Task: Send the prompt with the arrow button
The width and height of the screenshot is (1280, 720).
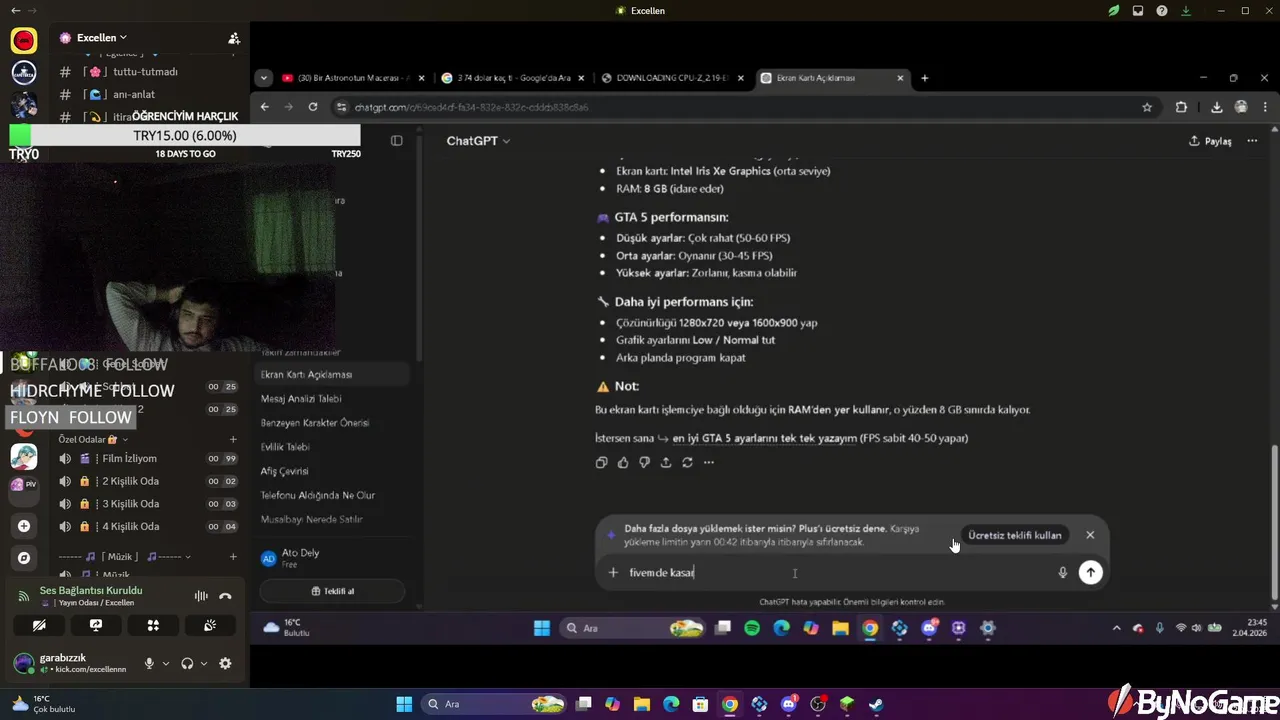Action: click(1091, 572)
